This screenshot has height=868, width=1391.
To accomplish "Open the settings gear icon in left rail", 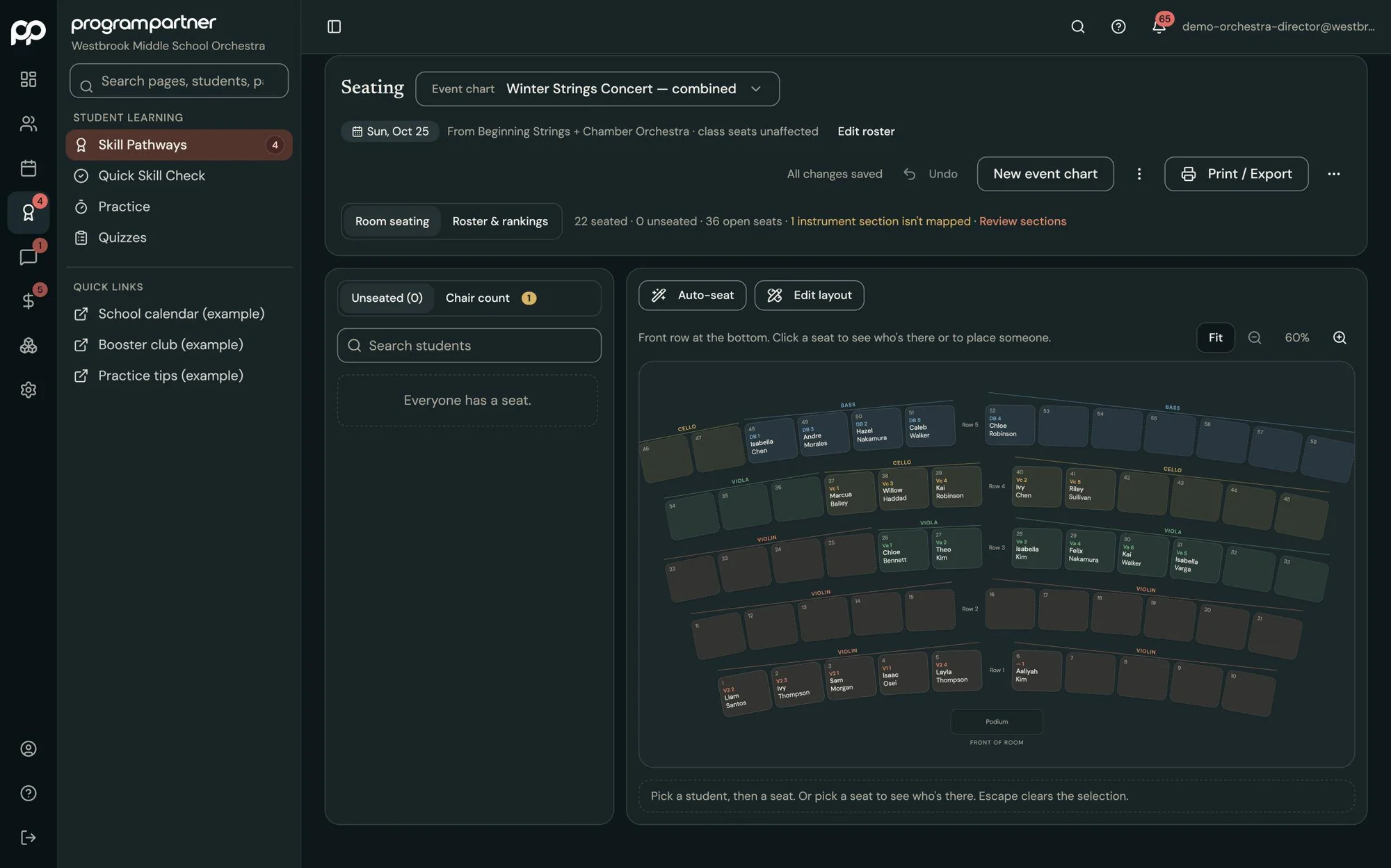I will (x=29, y=390).
